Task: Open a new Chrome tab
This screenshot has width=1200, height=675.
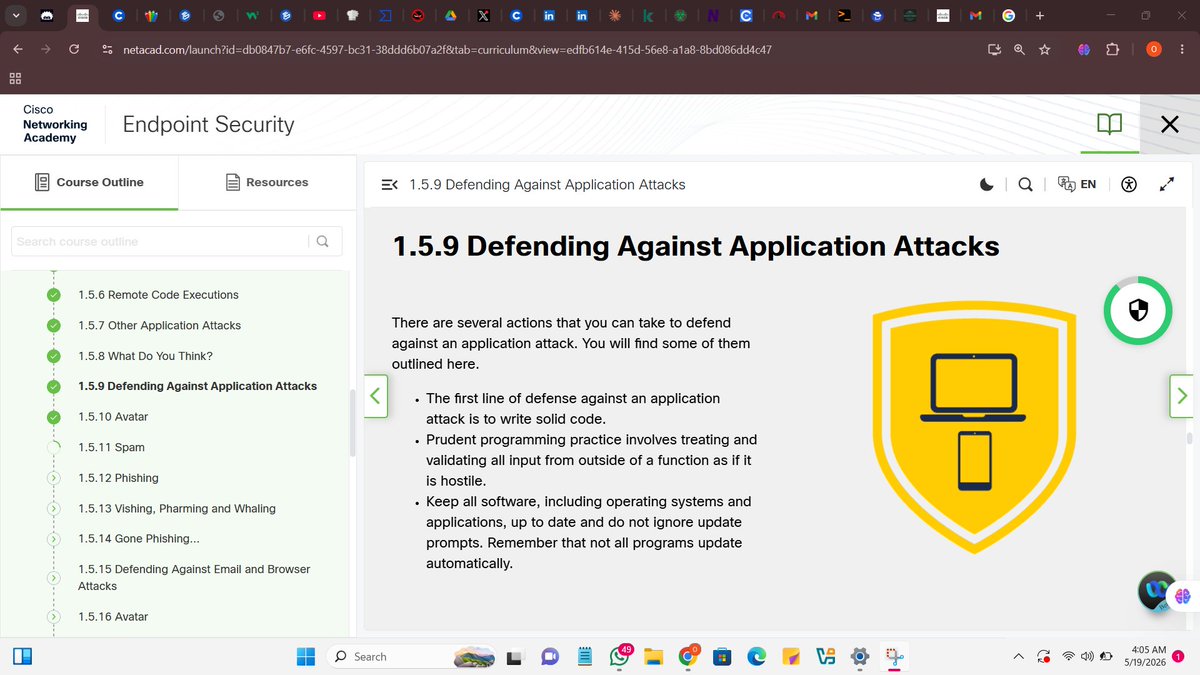Action: [1040, 15]
